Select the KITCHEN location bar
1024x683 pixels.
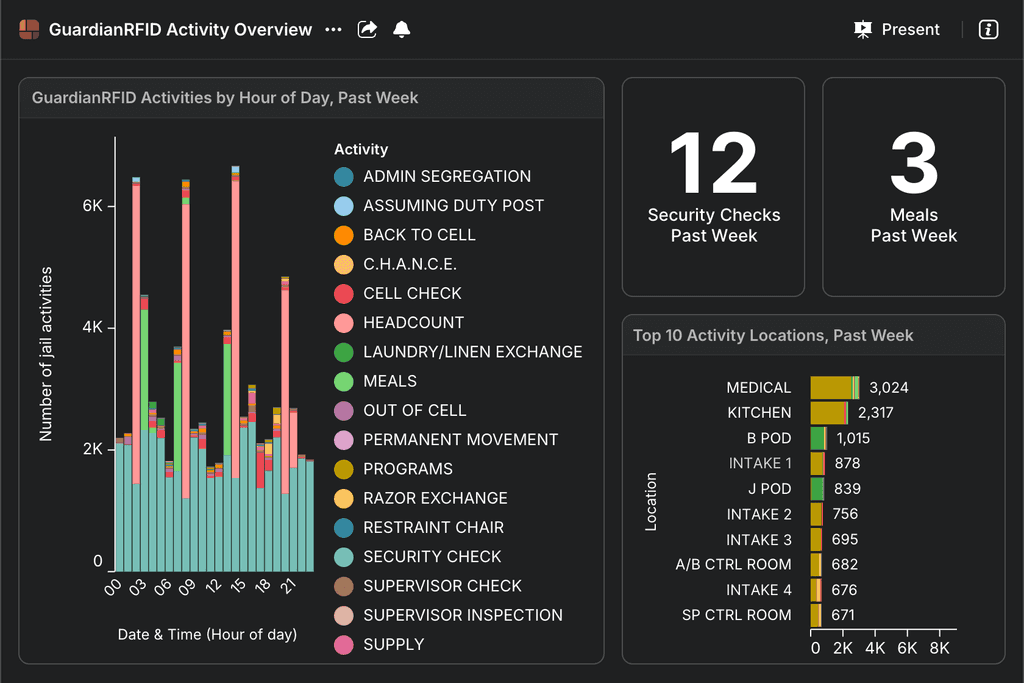tap(827, 413)
